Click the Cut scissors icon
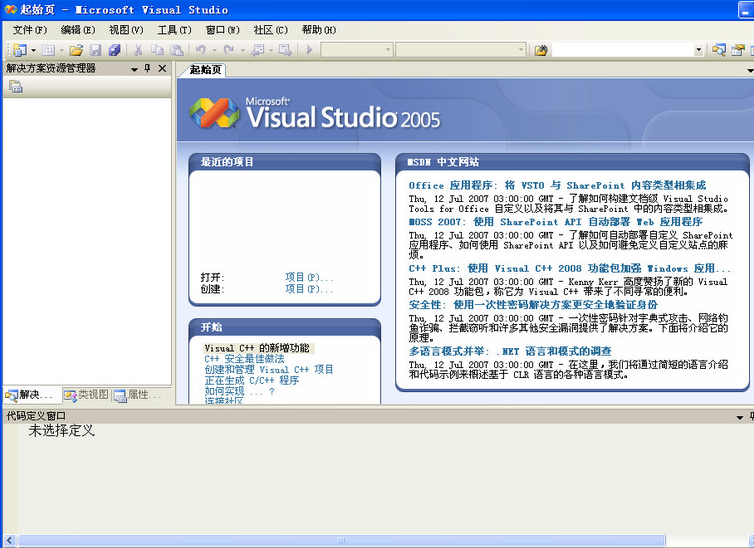The image size is (754, 548). point(138,50)
